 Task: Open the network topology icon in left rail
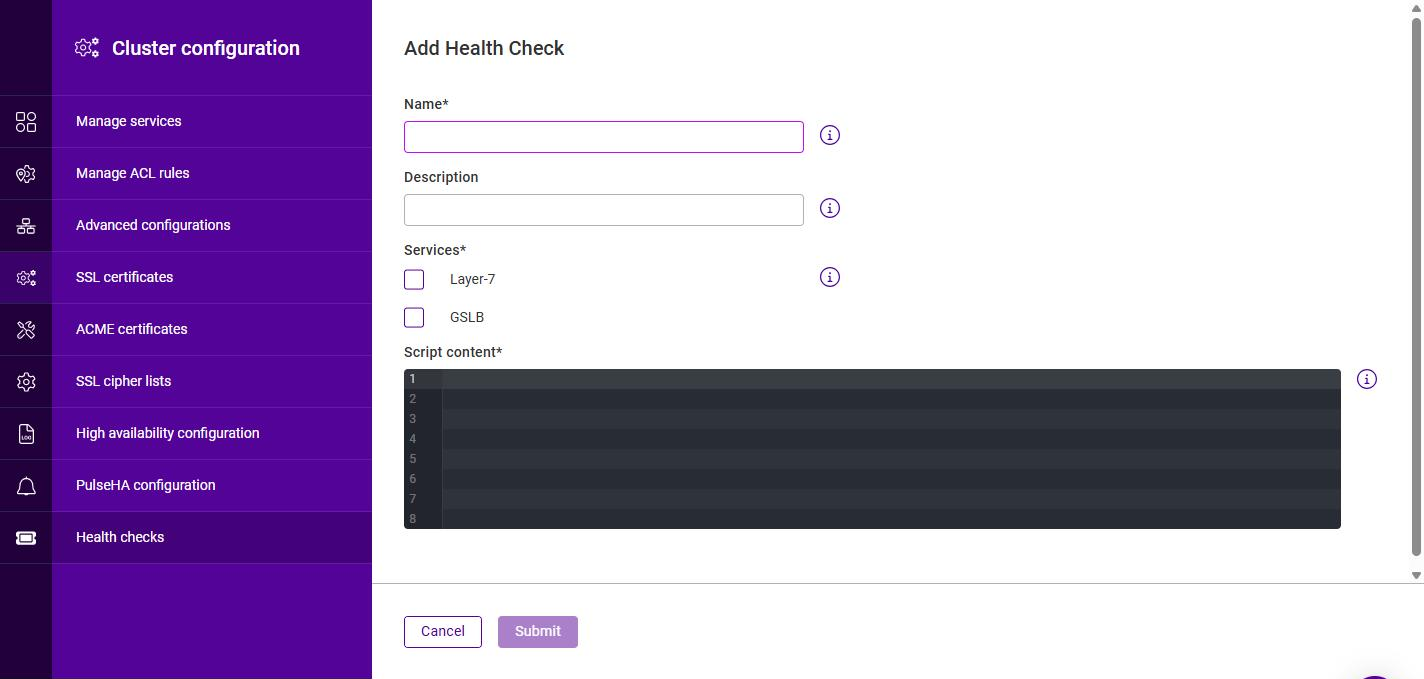(26, 226)
